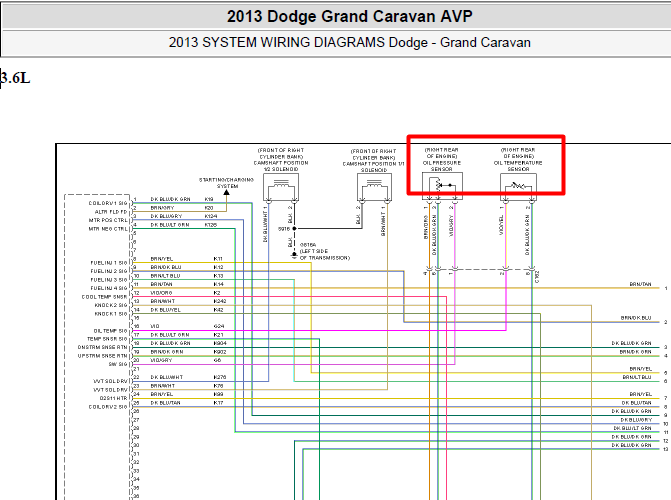671x500 pixels.
Task: Click the 'VIO/ORG' wire color on pin 12
Action: [161, 293]
